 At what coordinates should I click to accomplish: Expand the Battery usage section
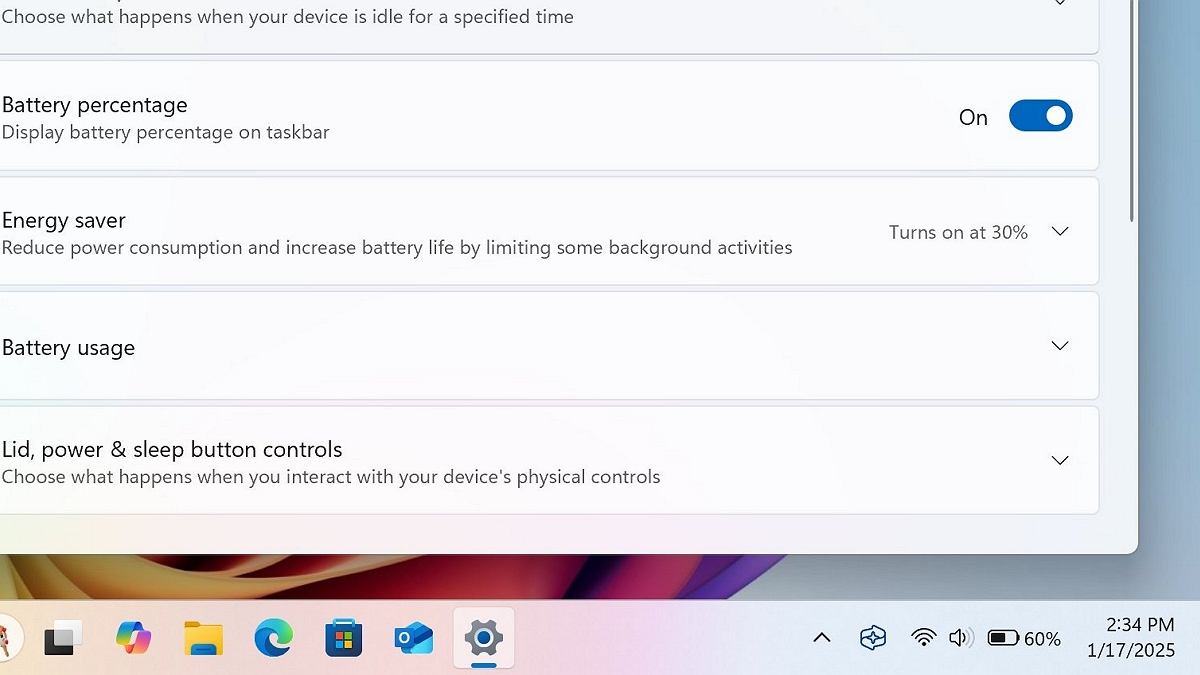[x=548, y=346]
